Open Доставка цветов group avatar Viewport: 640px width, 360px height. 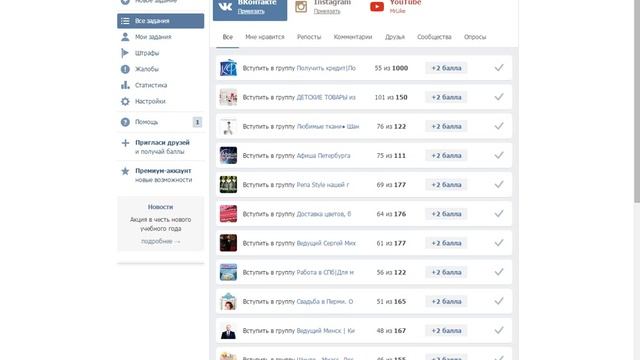coord(228,214)
